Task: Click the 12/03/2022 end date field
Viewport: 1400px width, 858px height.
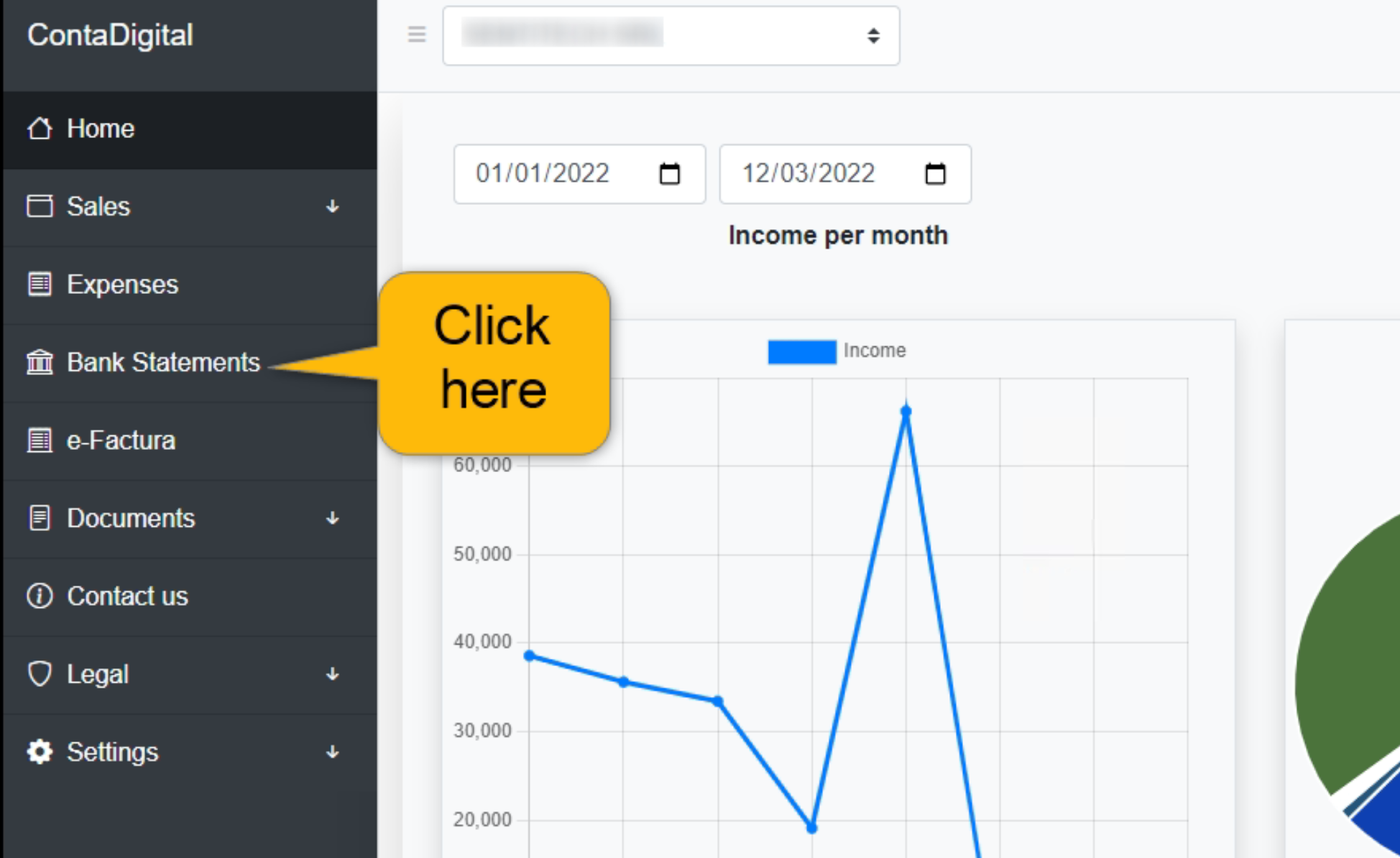Action: click(x=809, y=174)
